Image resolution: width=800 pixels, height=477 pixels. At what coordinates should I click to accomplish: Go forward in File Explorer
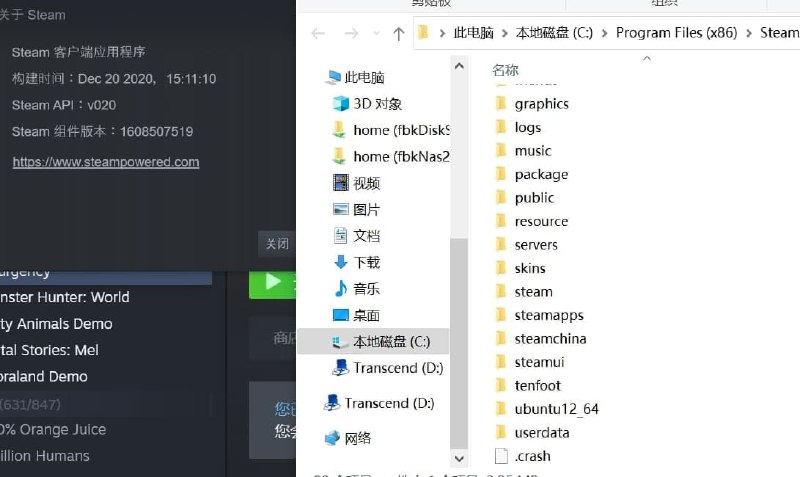click(352, 34)
